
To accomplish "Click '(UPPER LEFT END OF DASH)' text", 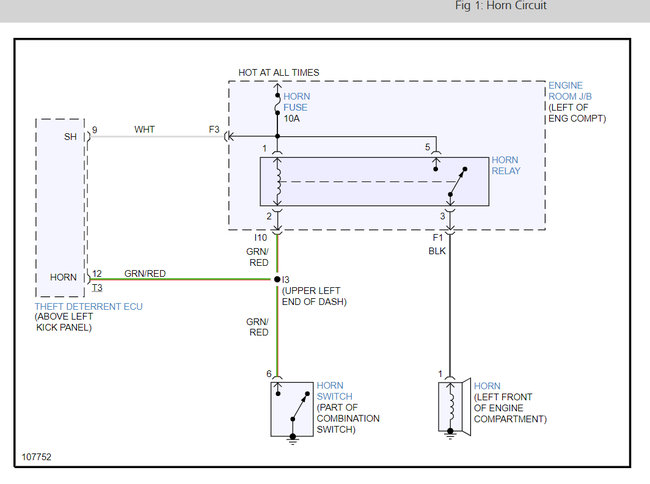I will point(314,296).
